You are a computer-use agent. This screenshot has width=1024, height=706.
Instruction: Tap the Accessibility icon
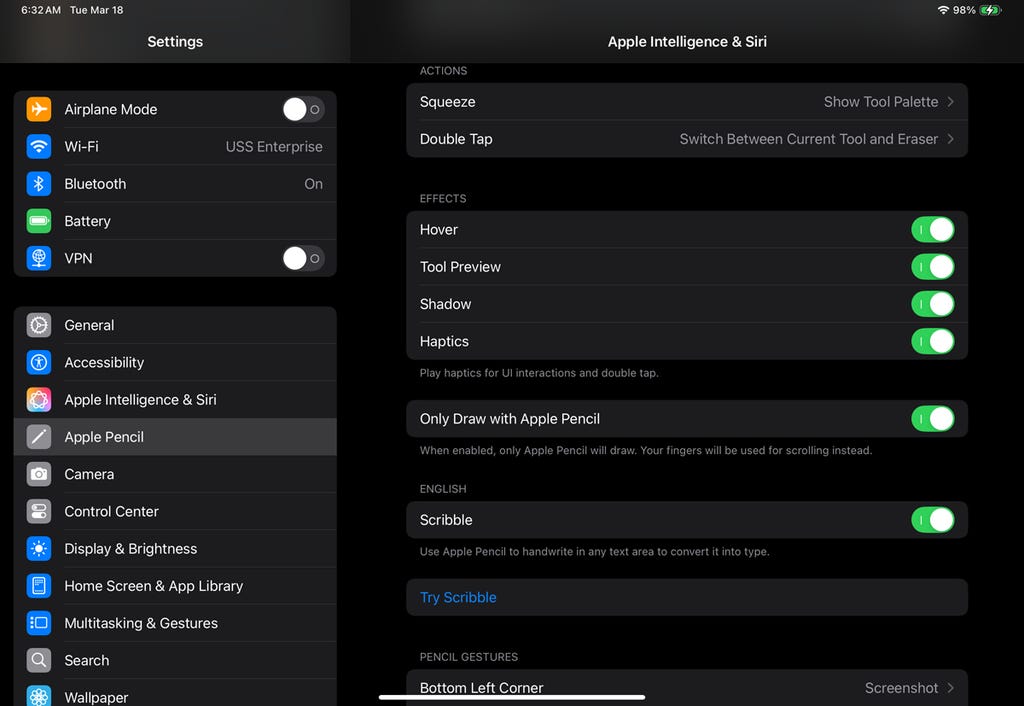pos(39,362)
